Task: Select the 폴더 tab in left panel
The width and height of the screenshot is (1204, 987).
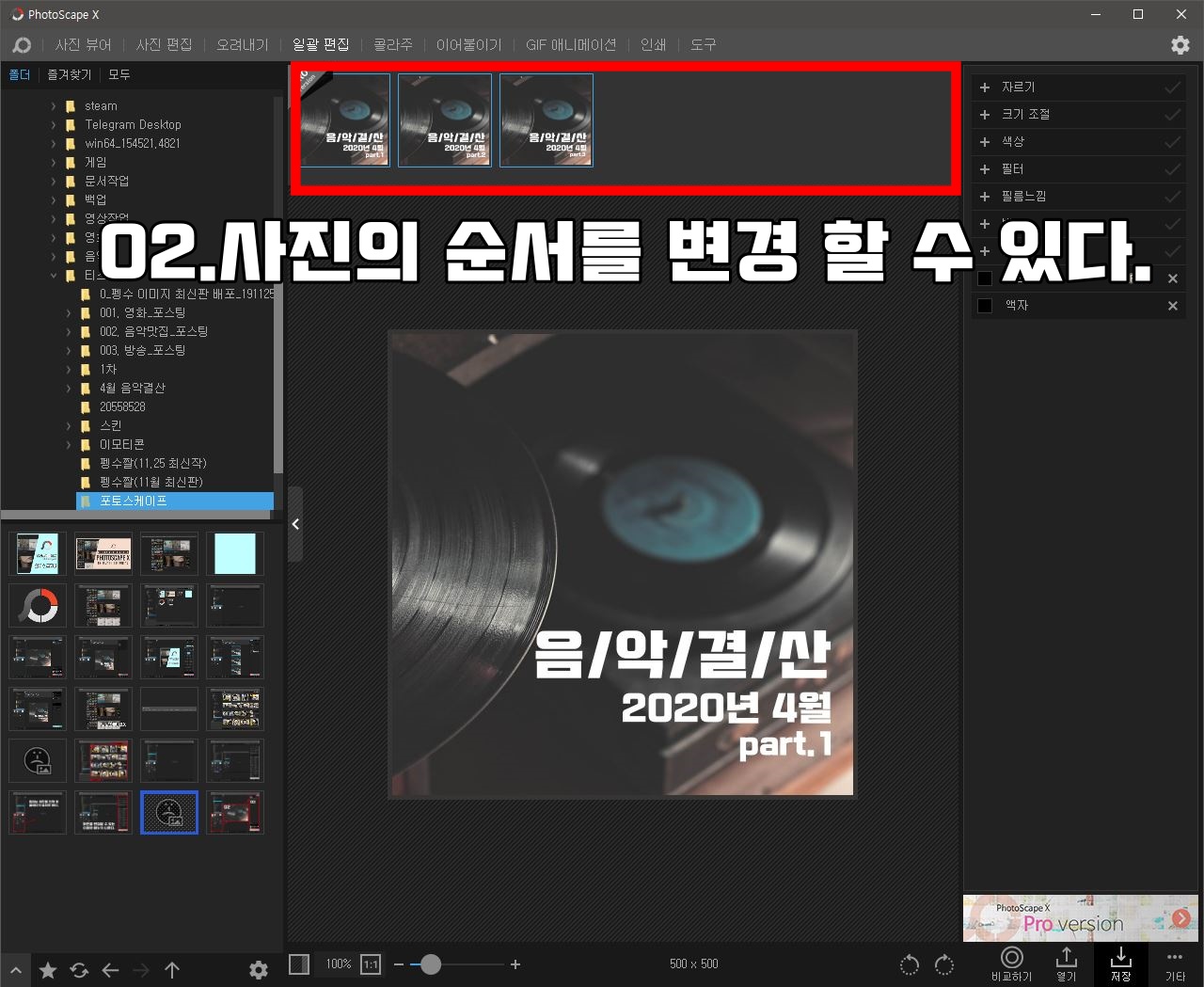Action: (x=19, y=75)
